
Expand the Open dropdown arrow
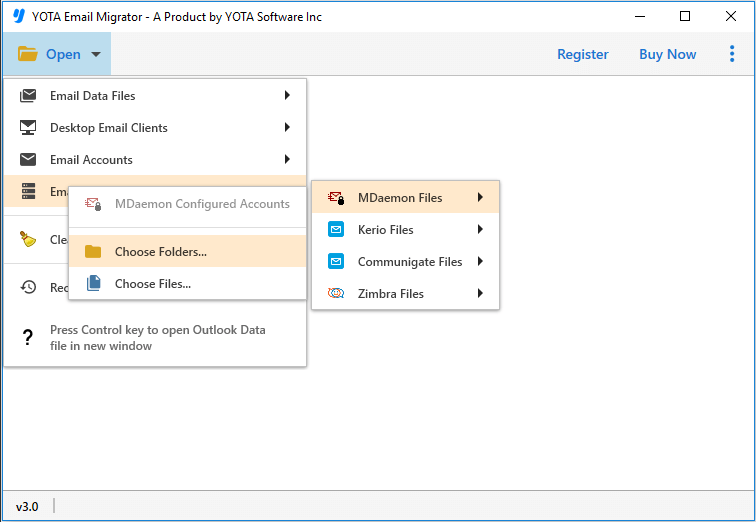[x=96, y=54]
